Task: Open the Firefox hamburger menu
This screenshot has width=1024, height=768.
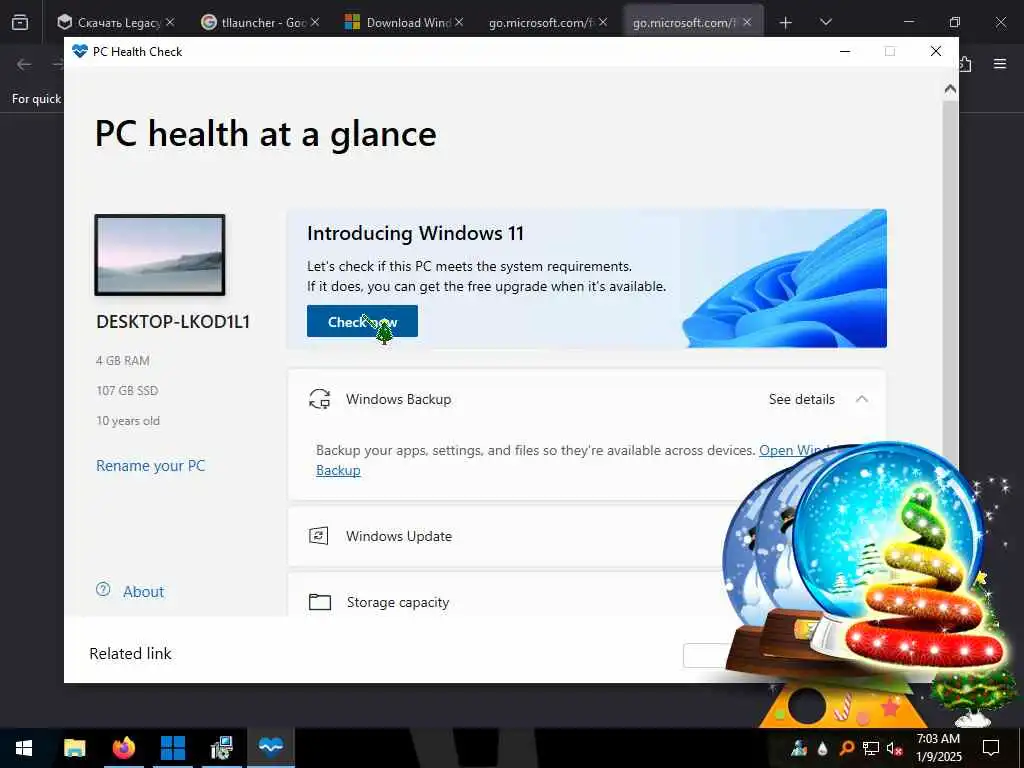Action: click(1000, 64)
